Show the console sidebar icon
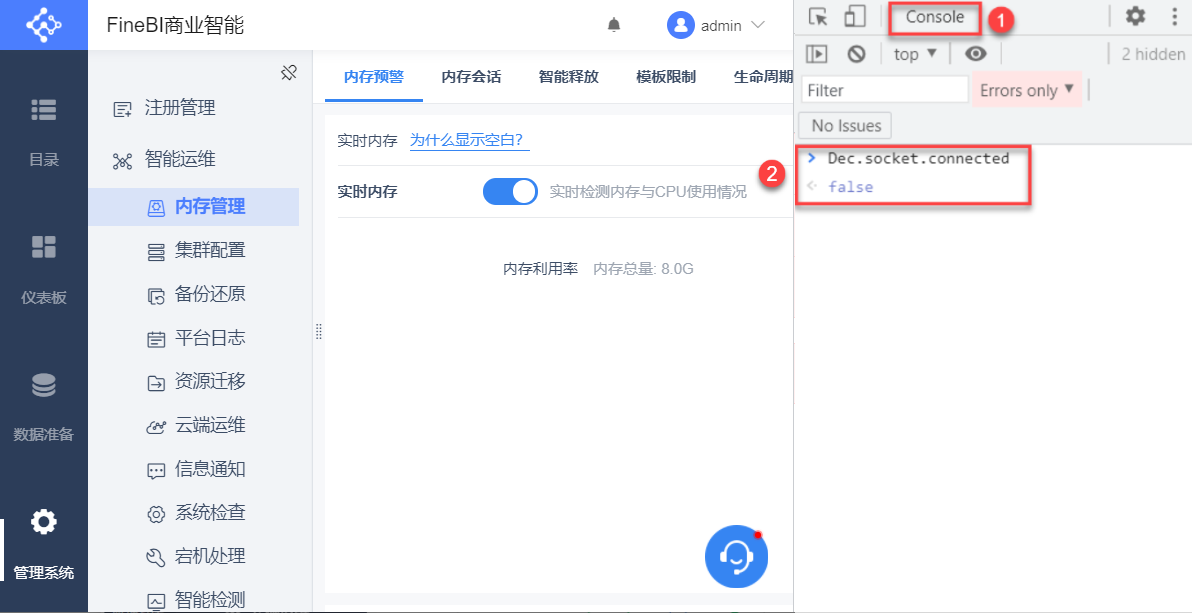Image resolution: width=1192 pixels, height=613 pixels. pyautogui.click(x=816, y=54)
